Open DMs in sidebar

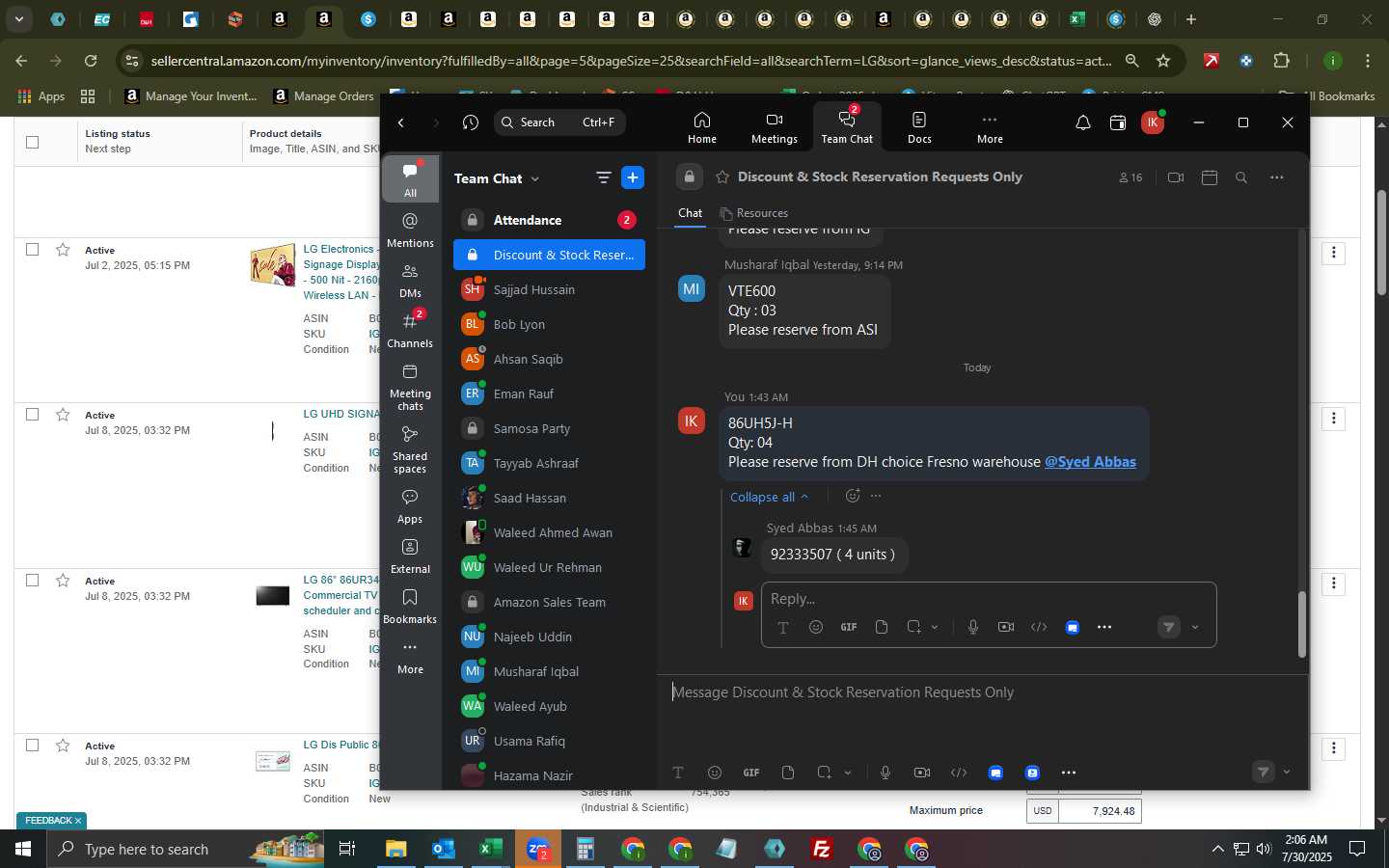(x=410, y=281)
